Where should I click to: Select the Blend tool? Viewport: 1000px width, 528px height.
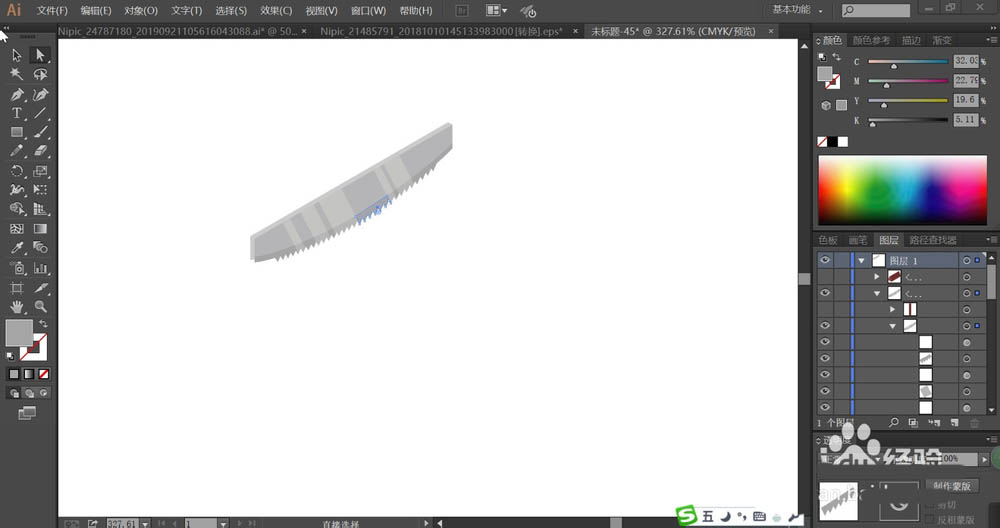click(40, 248)
